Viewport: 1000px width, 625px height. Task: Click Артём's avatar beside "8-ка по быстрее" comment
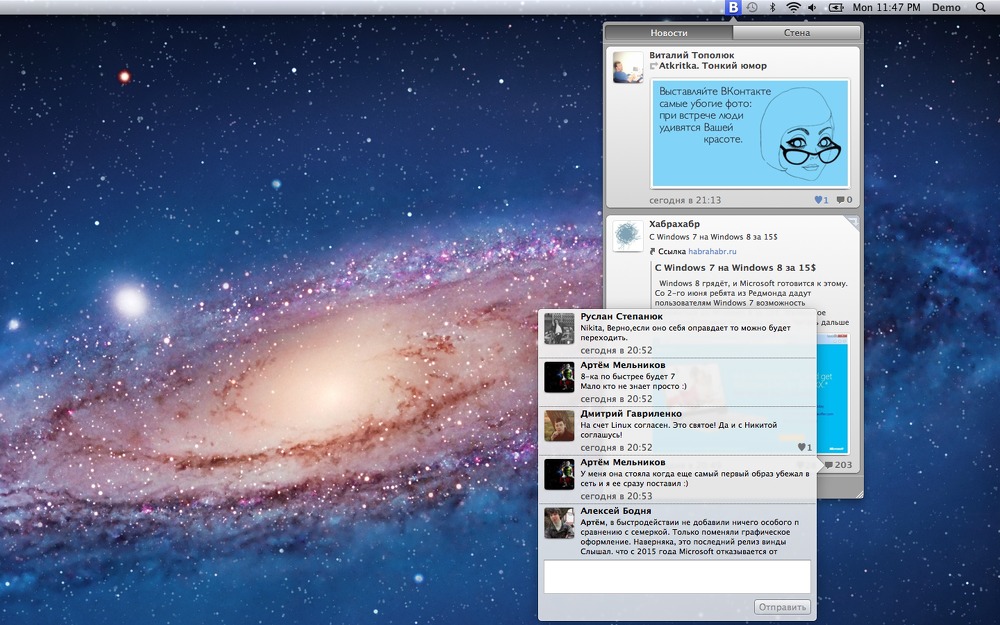click(559, 377)
